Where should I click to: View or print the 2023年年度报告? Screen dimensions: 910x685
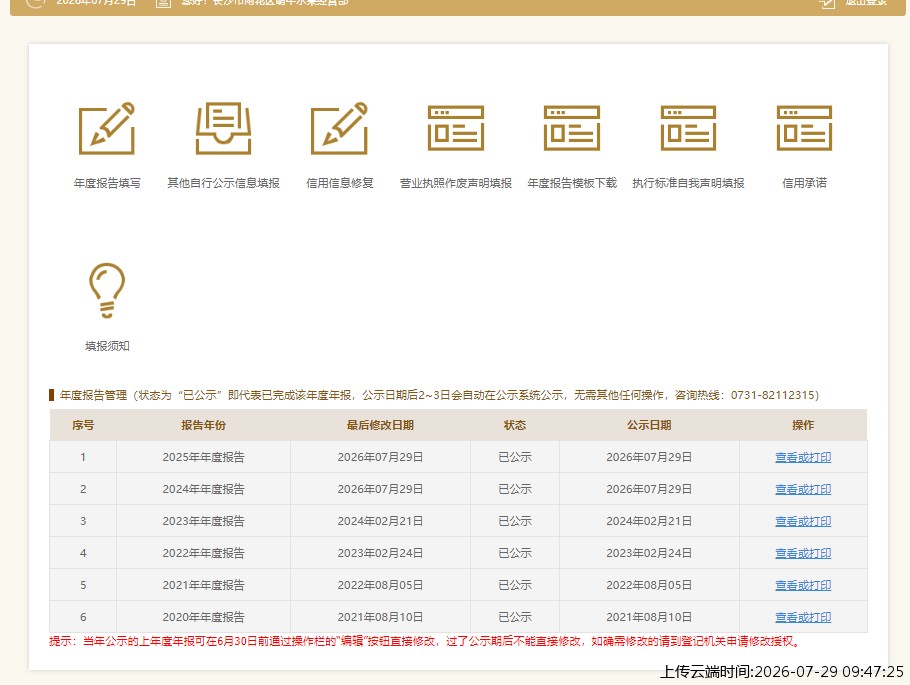coord(803,521)
